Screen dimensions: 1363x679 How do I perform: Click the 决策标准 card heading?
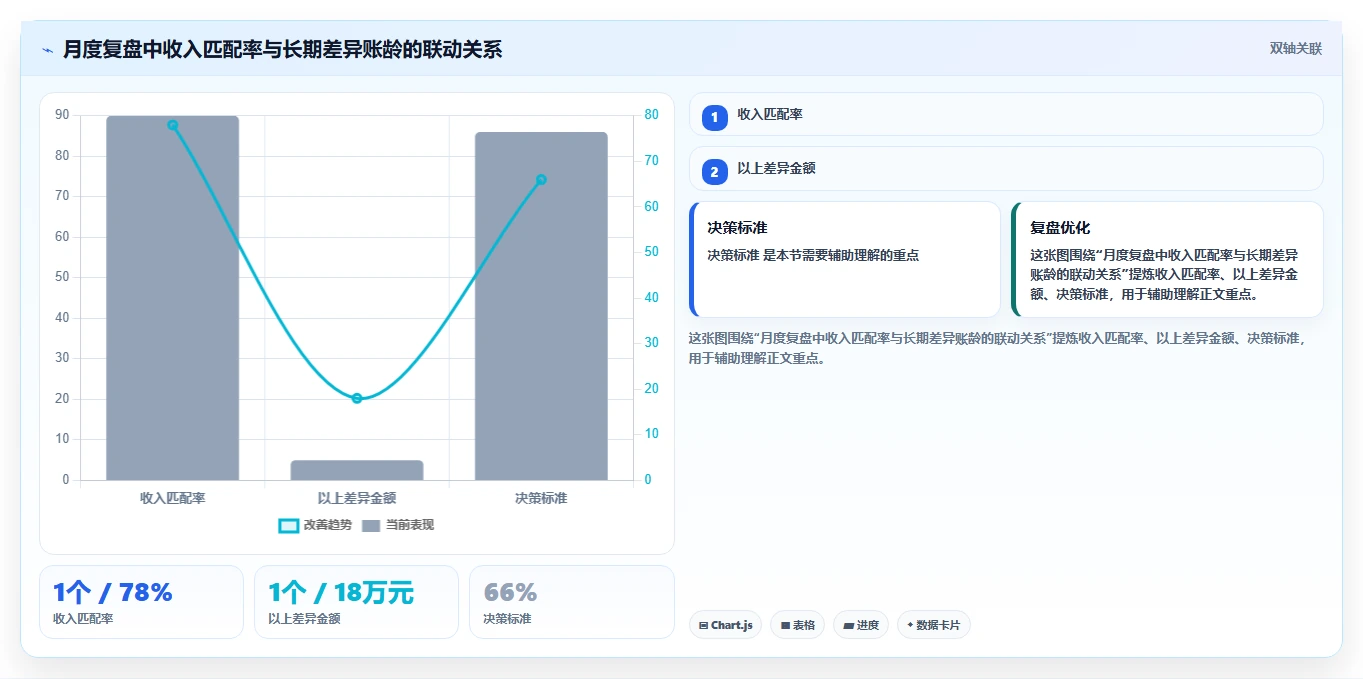(737, 228)
